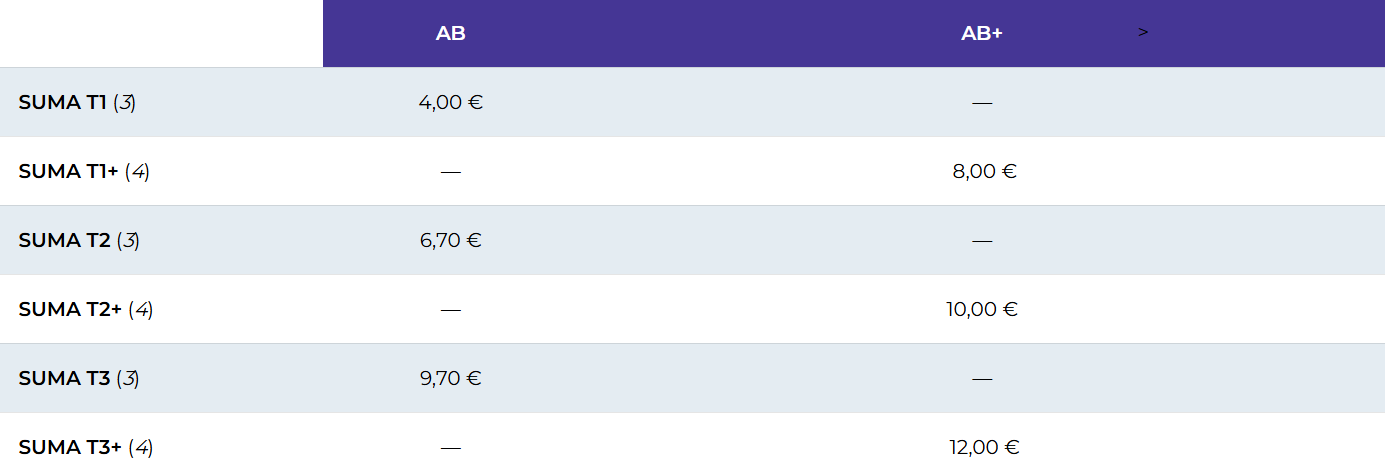Screen dimensions: 1385x476
Task: Click the 9,70 € price cell
Action: 451,378
